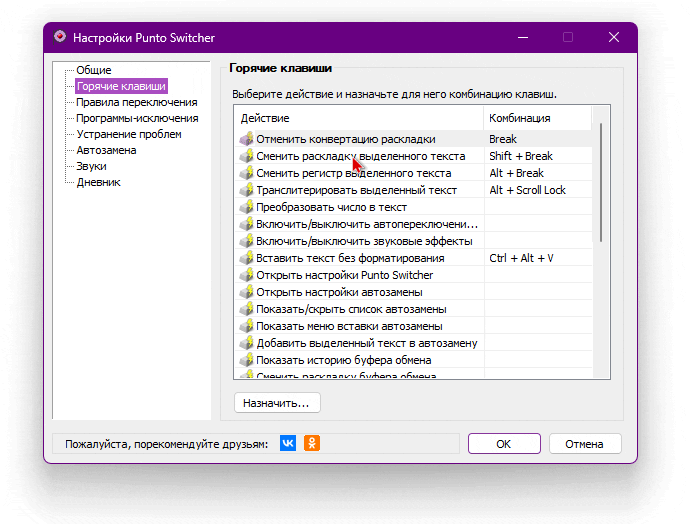This screenshot has height=524, width=690.
Task: Click icon beside Показать историю буфера обмена
Action: [246, 360]
